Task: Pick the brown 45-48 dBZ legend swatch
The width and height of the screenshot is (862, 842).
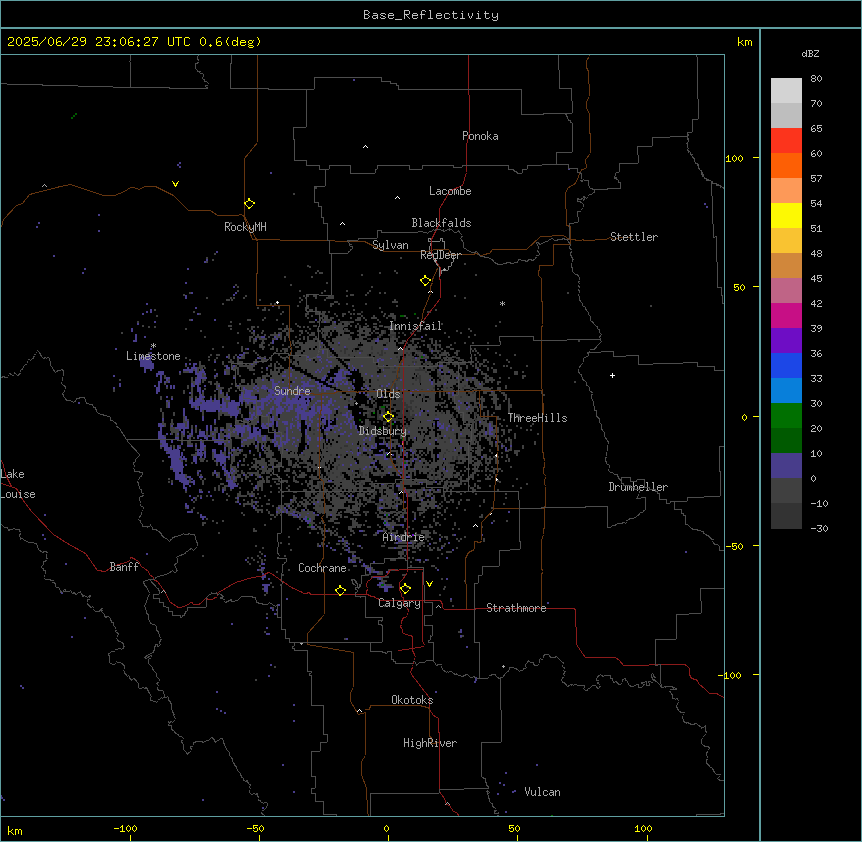Action: (x=786, y=265)
